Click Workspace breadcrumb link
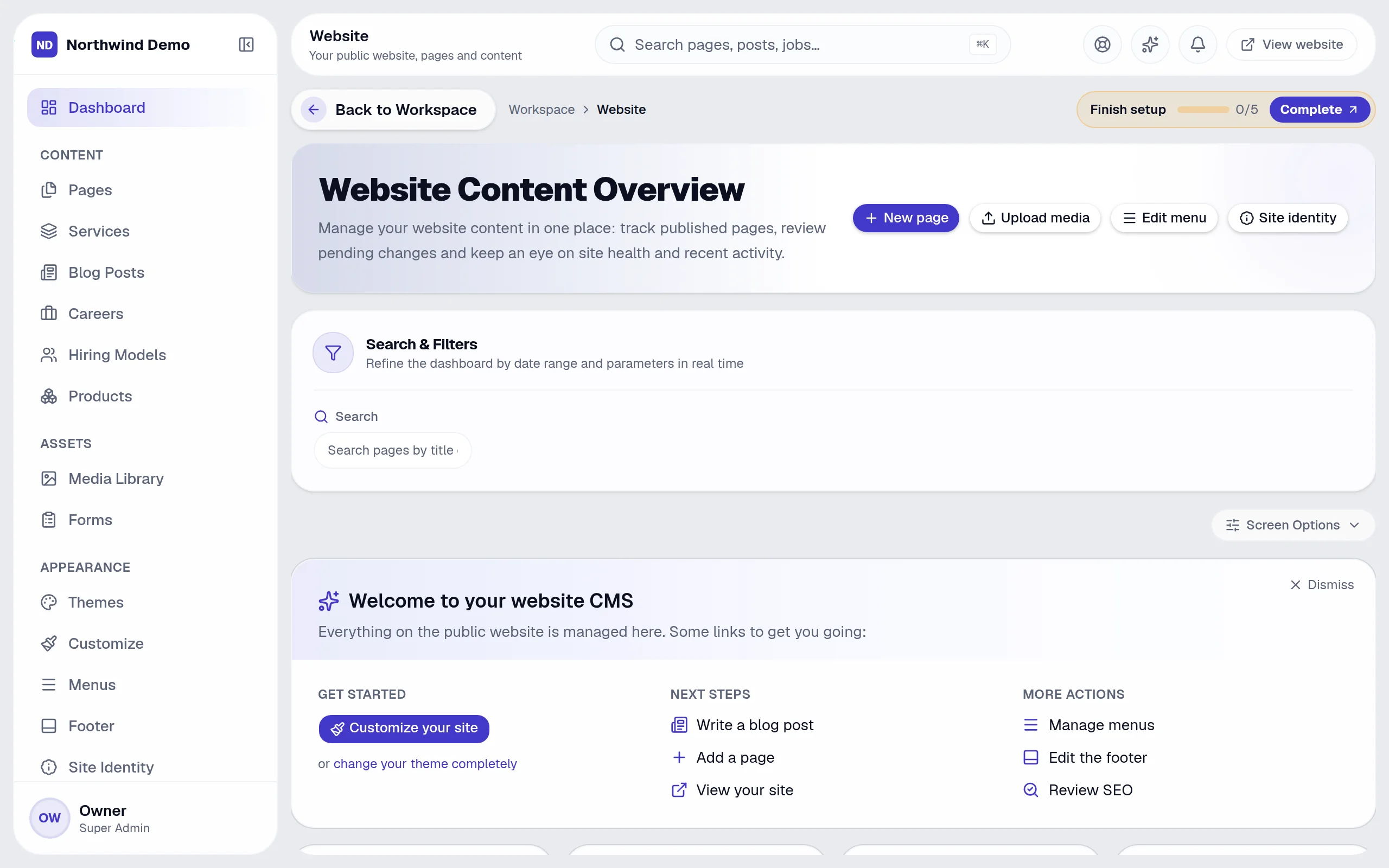The image size is (1389, 868). 541,110
